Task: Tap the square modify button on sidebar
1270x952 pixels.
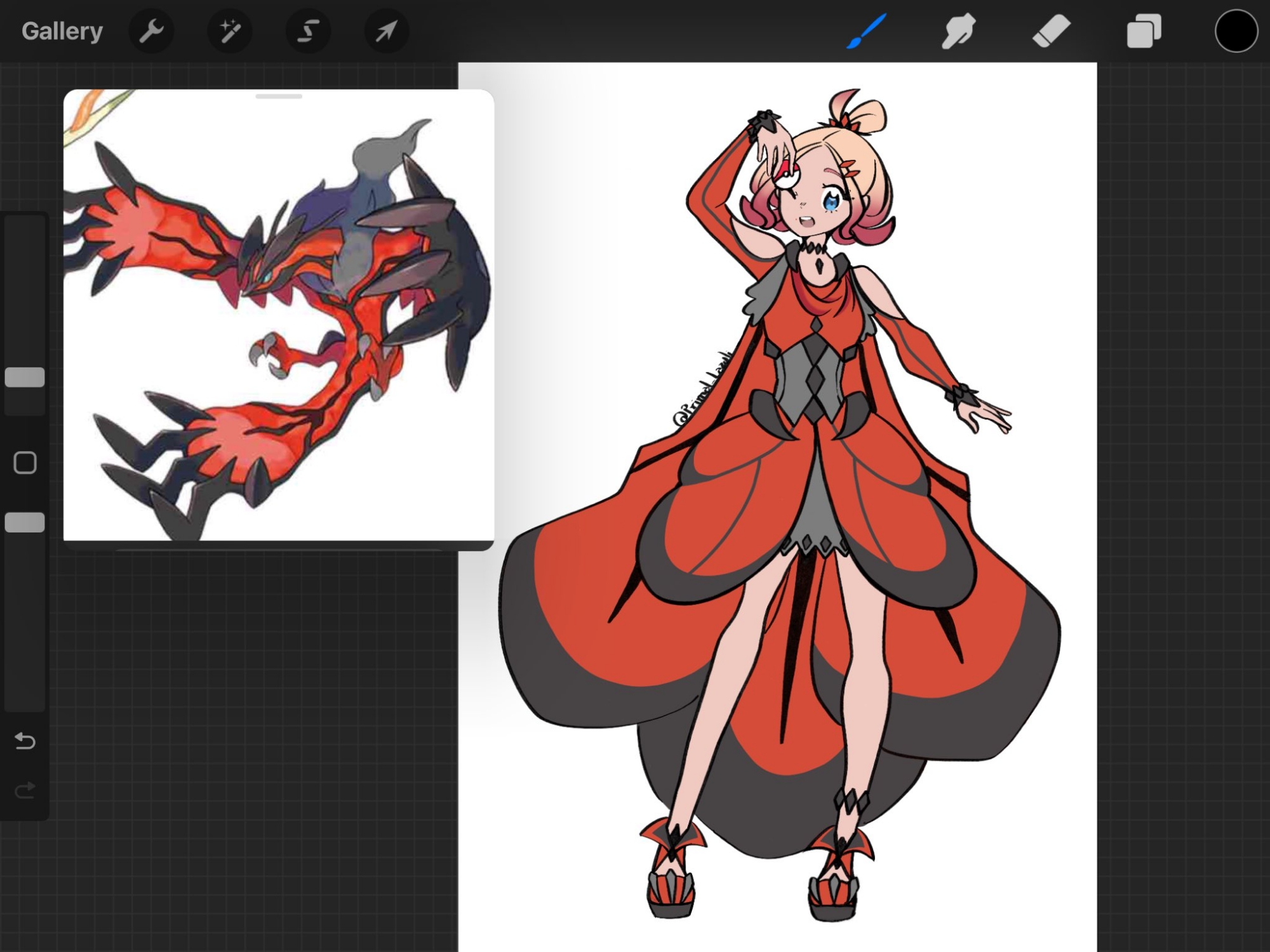Action: (25, 463)
